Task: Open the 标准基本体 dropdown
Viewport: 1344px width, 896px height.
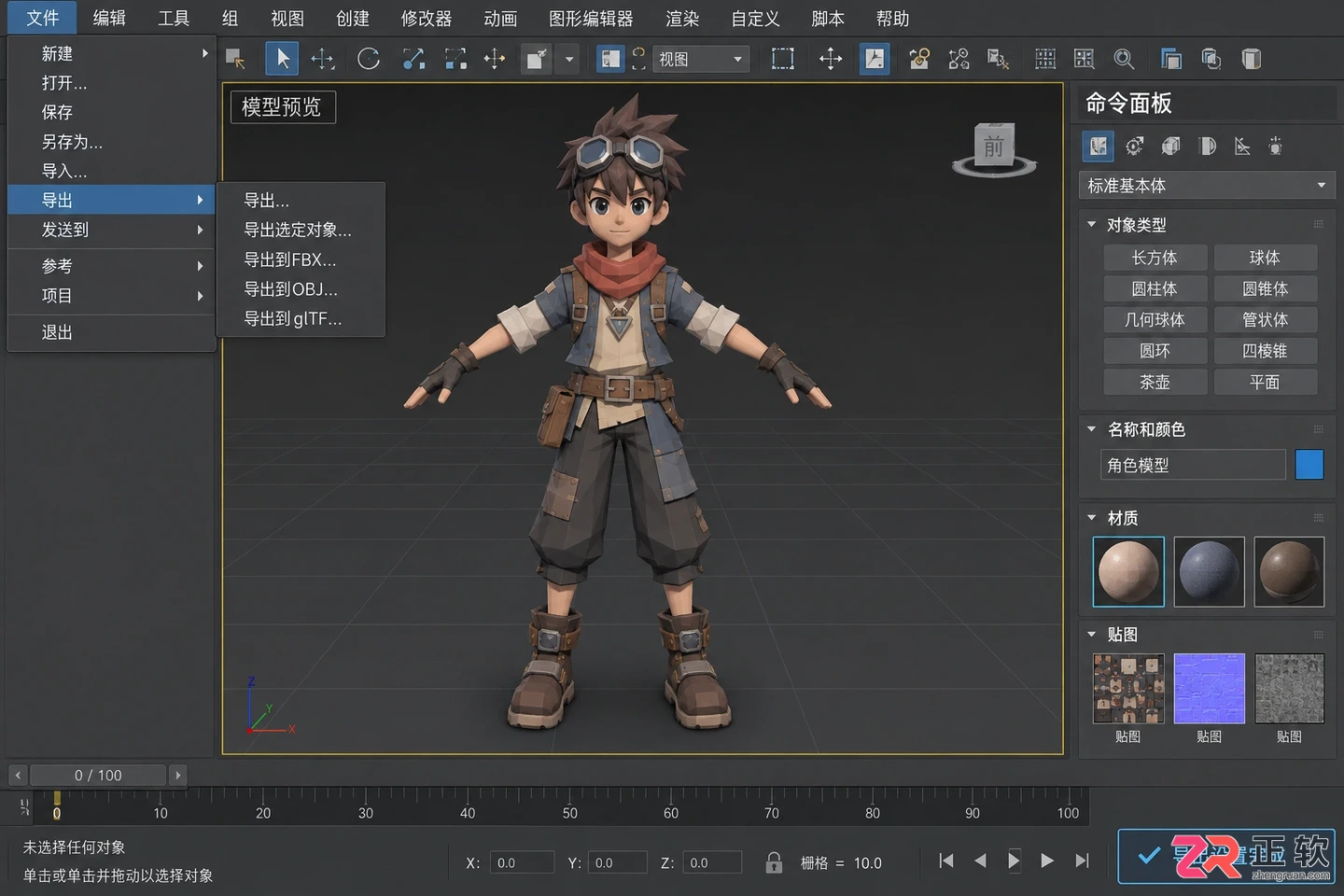Action: click(x=1208, y=185)
